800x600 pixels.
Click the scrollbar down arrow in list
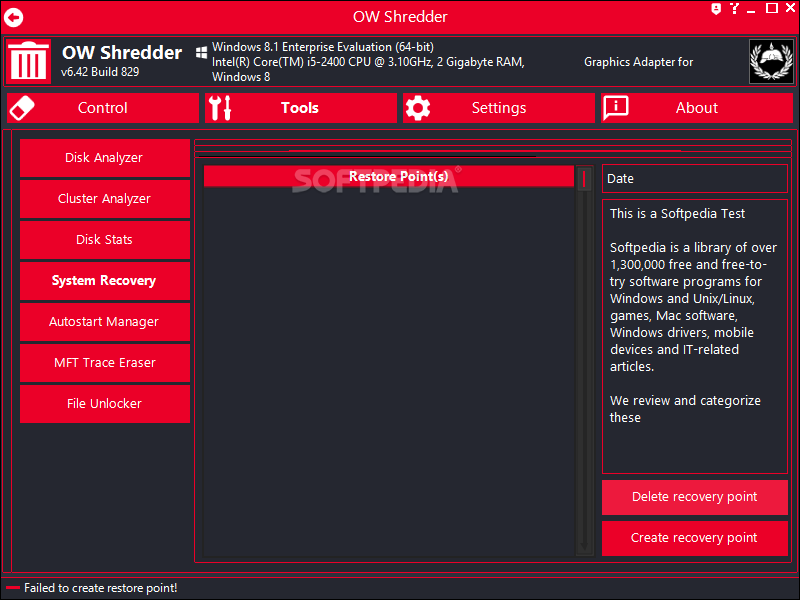tap(584, 547)
